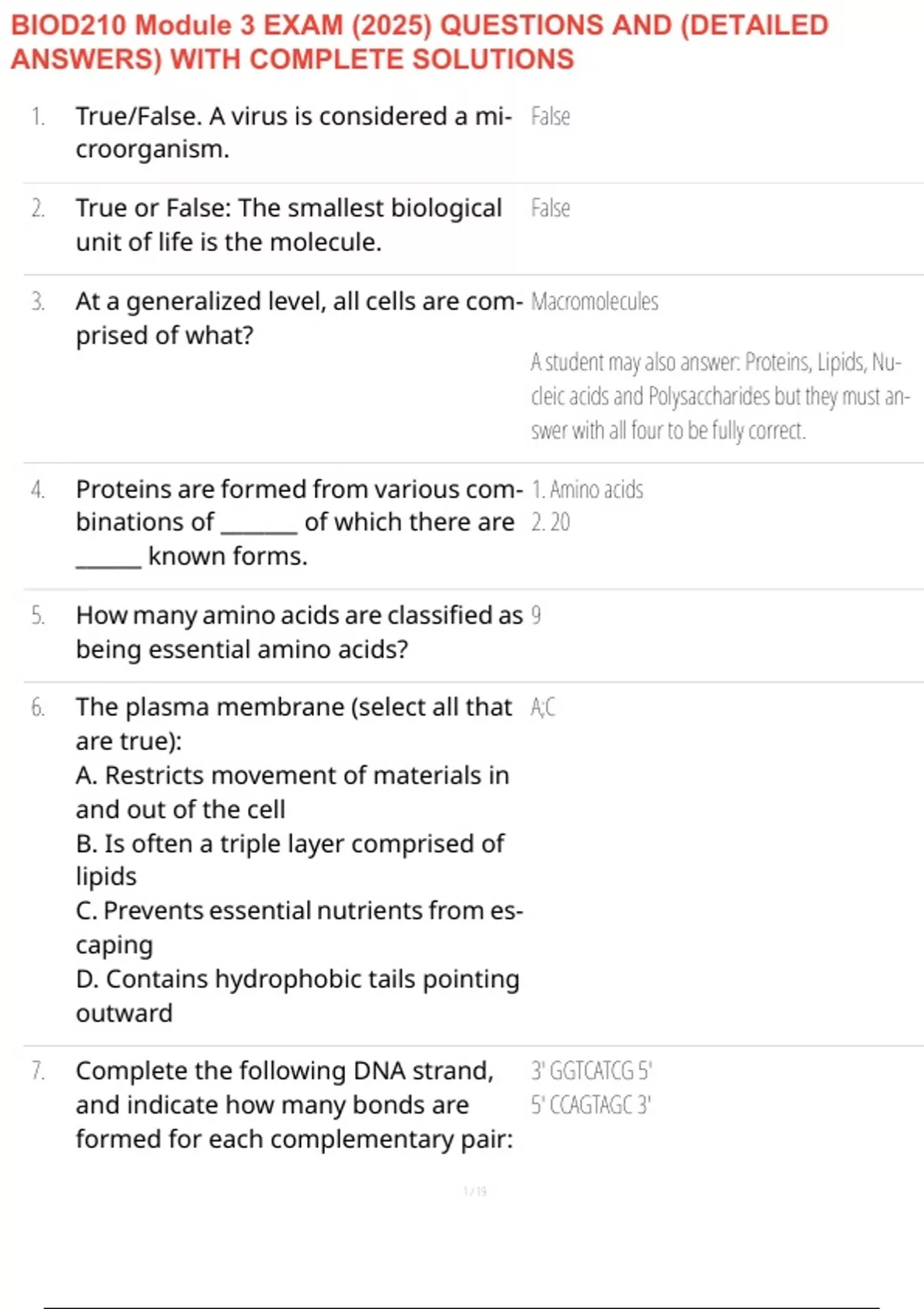The width and height of the screenshot is (924, 1309).
Task: Click the red BIOD210 Module 3 EXAM title
Action: click(420, 42)
